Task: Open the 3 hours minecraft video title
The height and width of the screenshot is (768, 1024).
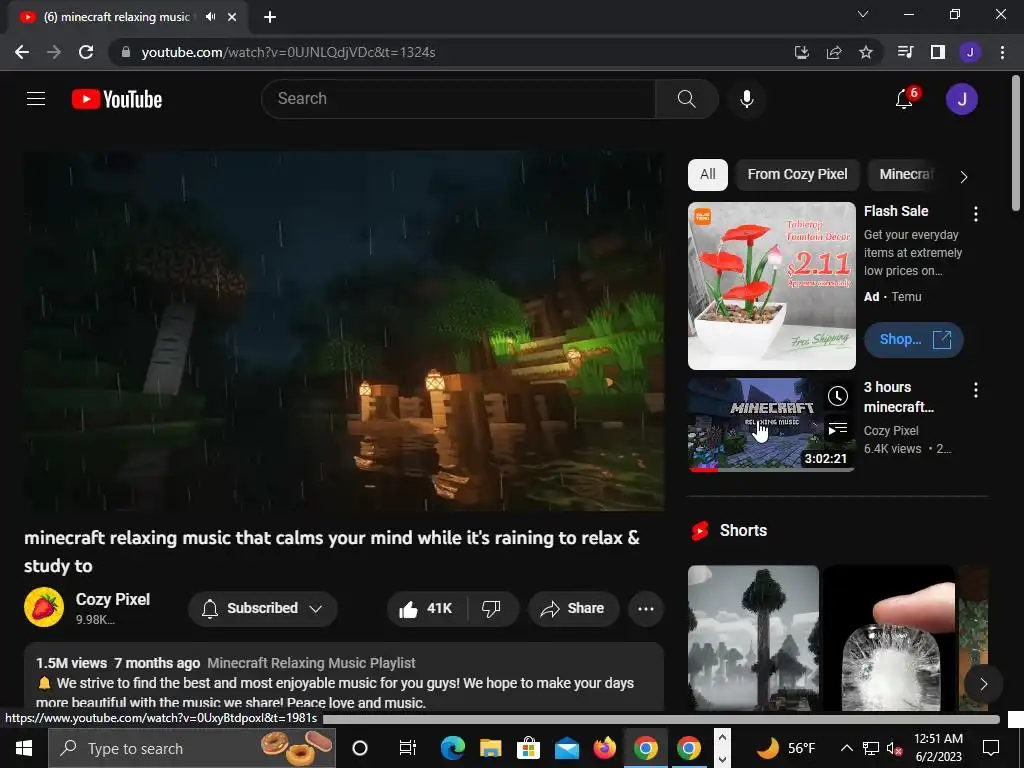Action: 899,397
